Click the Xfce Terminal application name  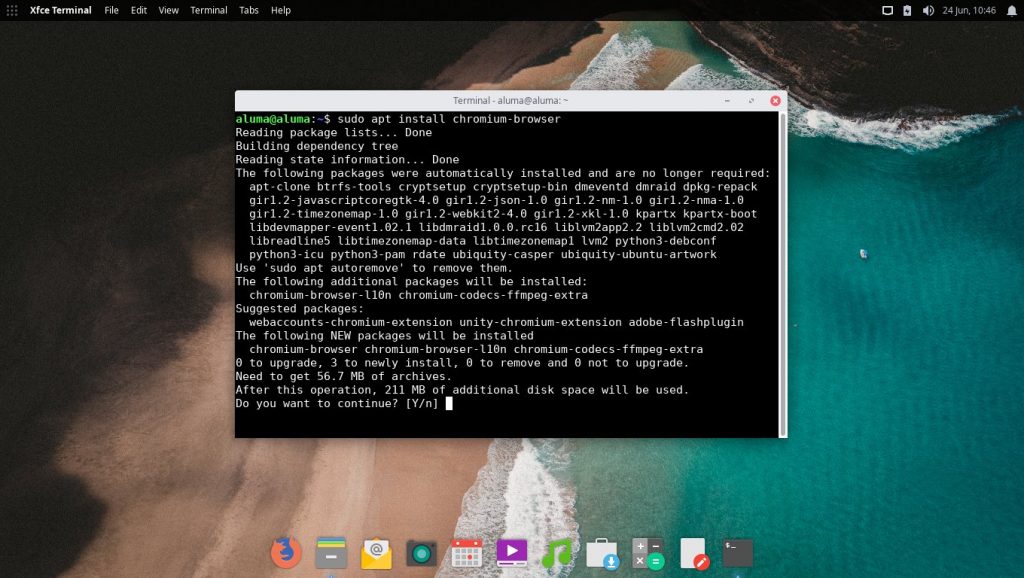tap(61, 10)
